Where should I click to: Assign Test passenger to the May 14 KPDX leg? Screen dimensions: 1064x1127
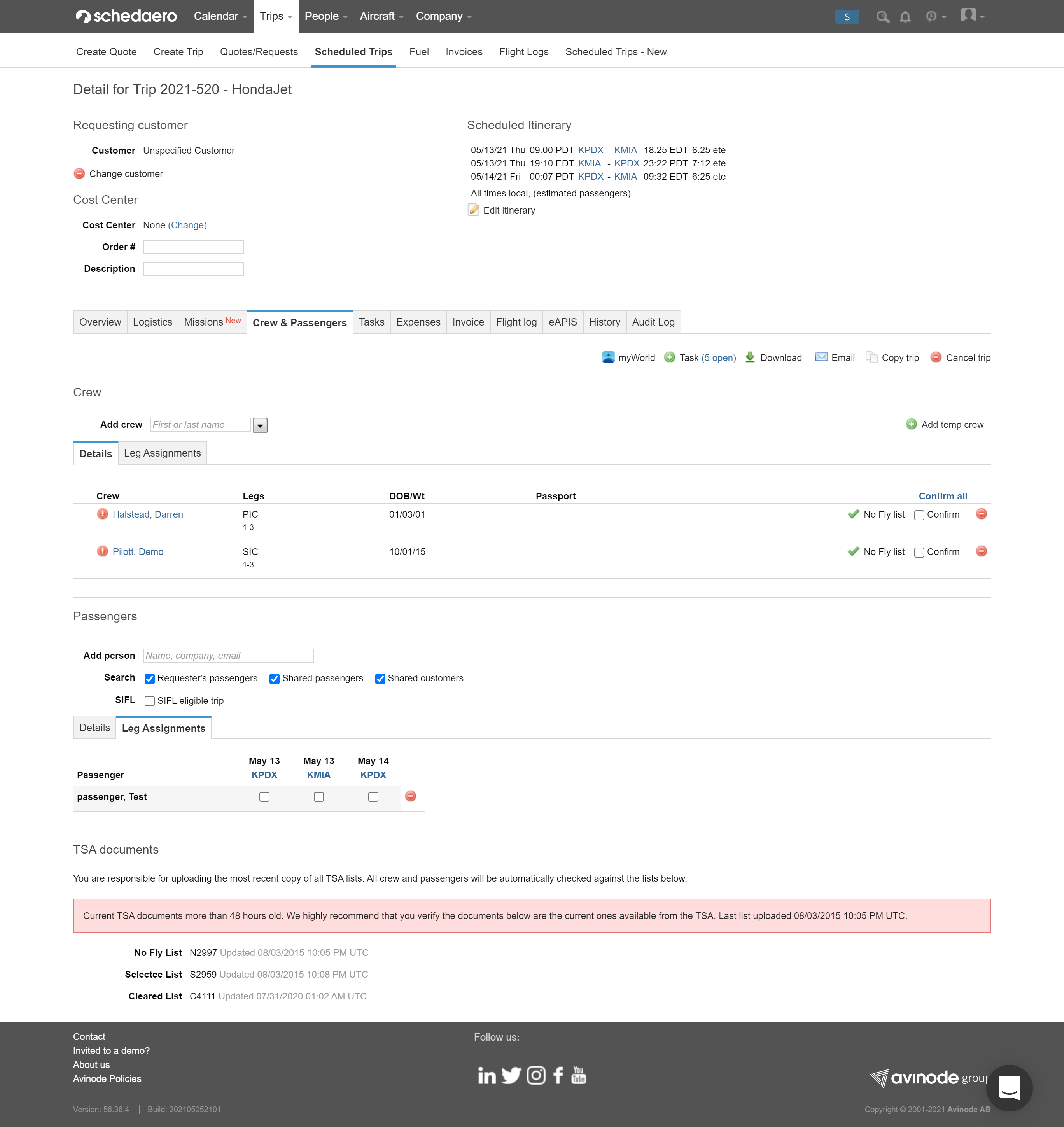[373, 797]
